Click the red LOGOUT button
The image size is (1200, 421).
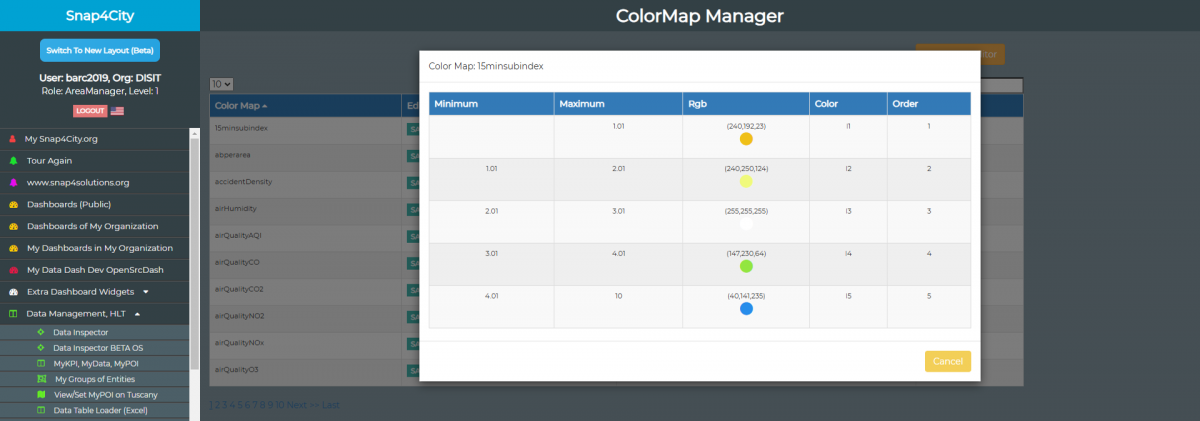89,111
